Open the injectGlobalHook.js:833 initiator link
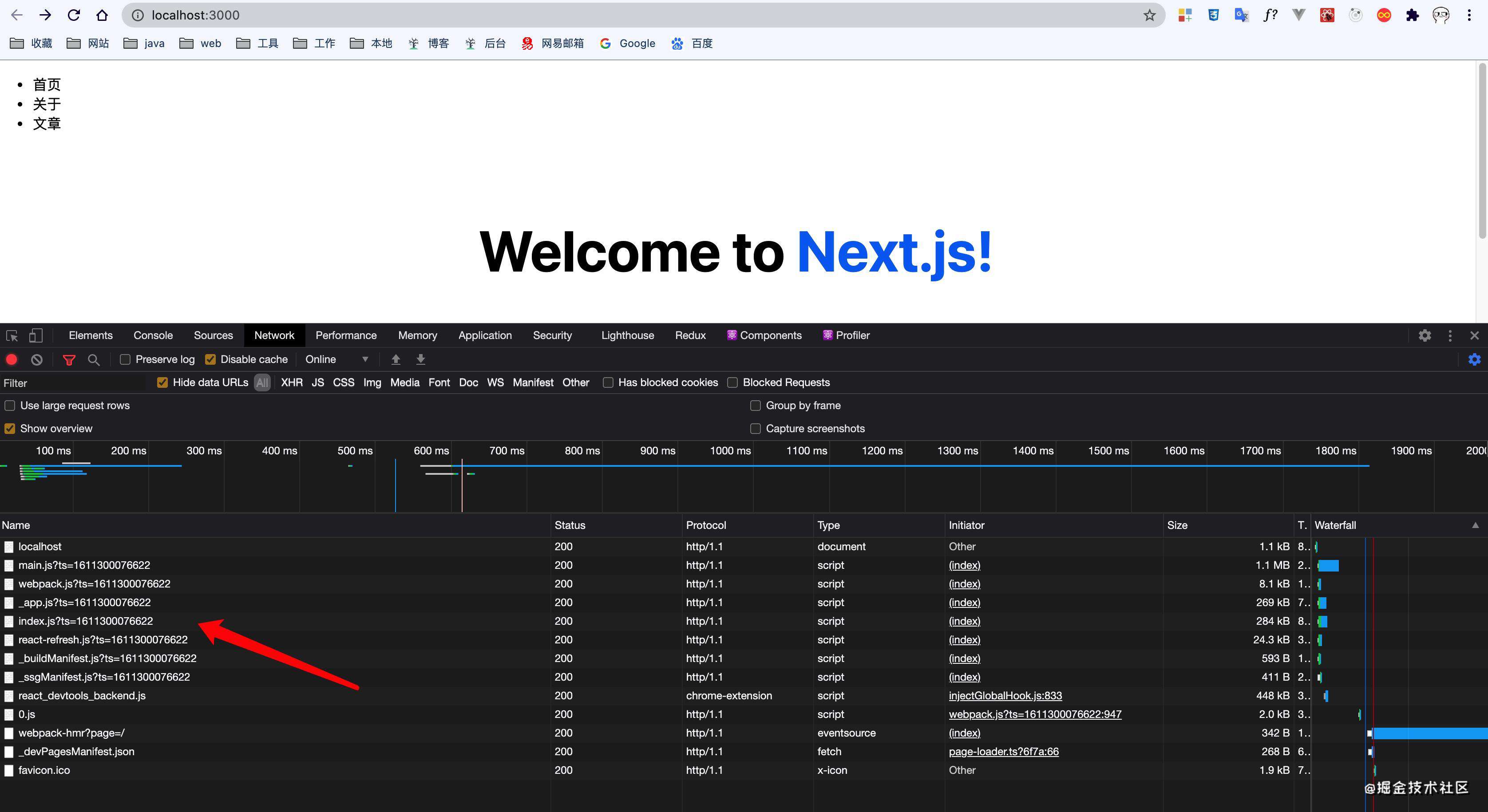Screen dimensions: 1488x812 [x=1005, y=695]
